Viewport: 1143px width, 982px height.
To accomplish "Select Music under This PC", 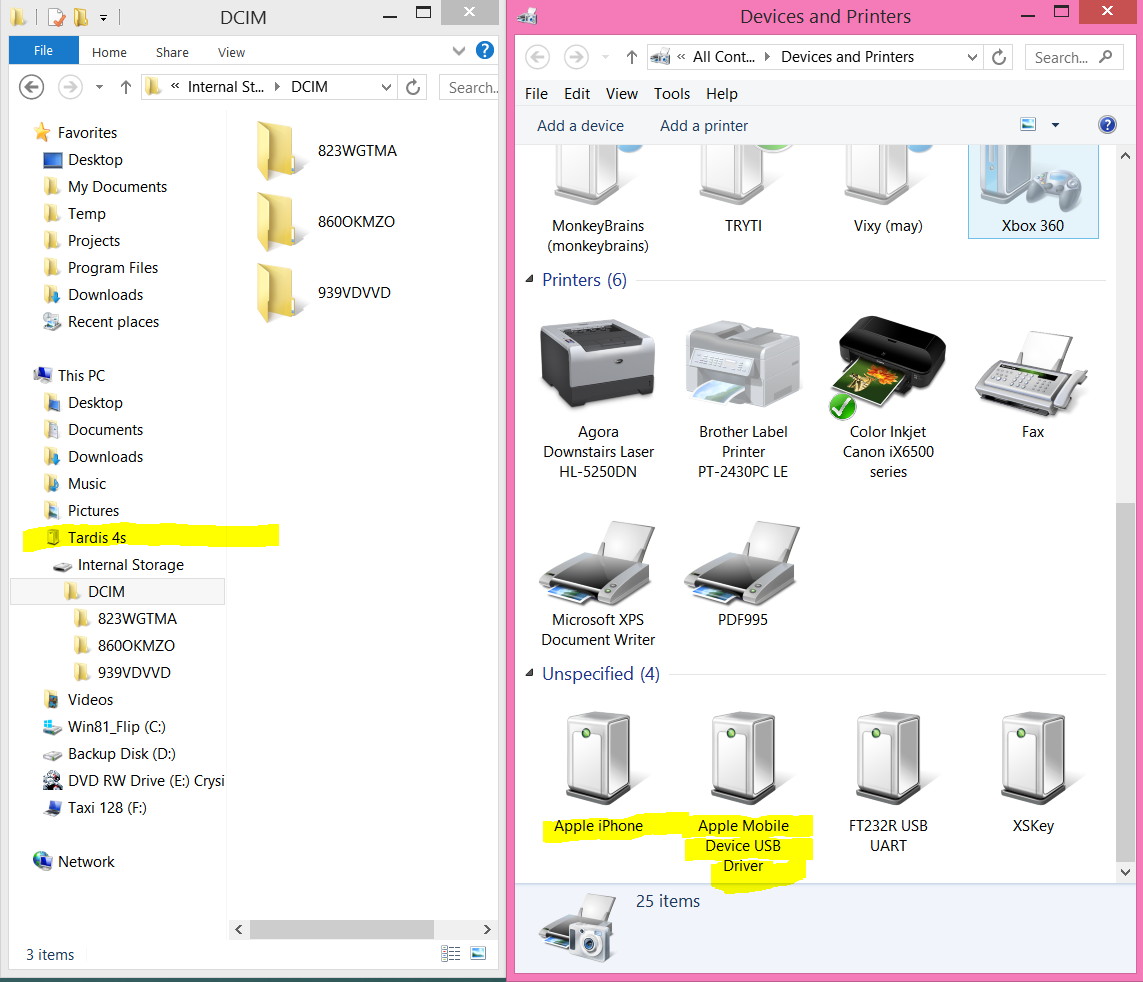I will click(87, 483).
